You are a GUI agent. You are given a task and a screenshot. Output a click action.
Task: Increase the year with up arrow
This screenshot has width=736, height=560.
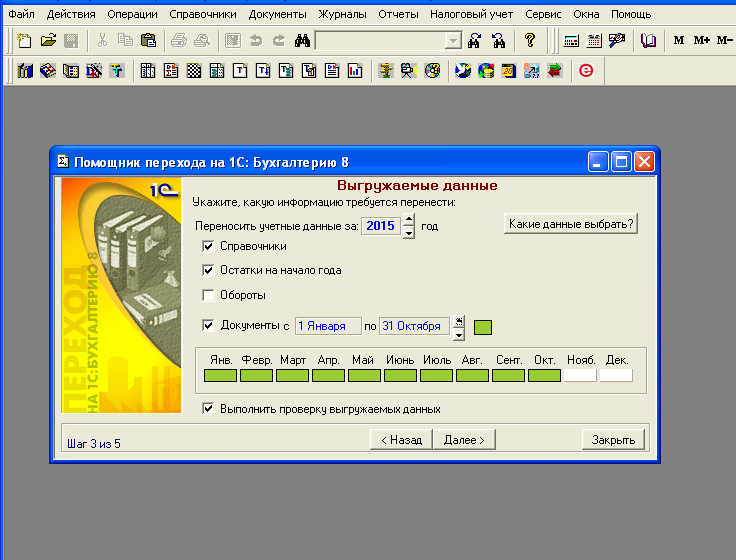pos(409,219)
